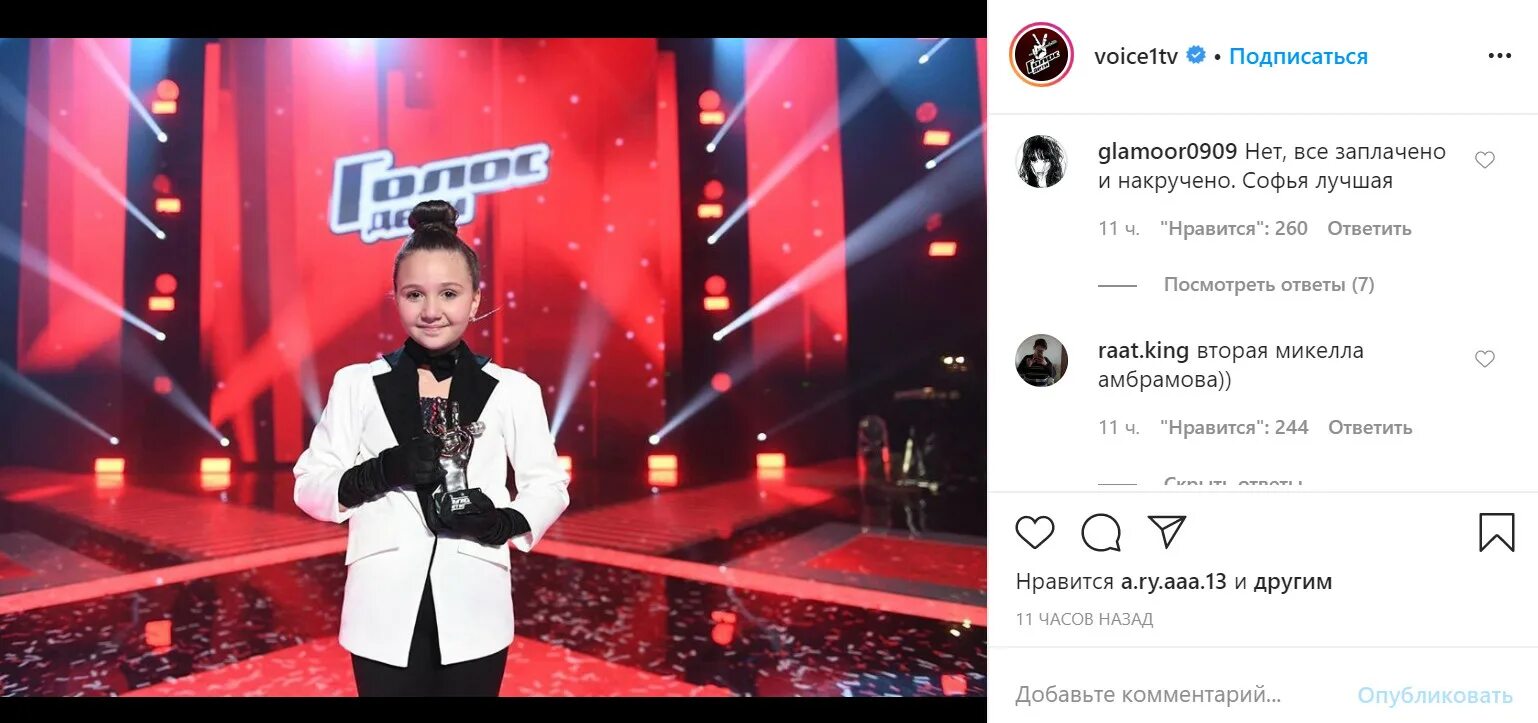Follow the account via Подписаться
1538x723 pixels.
click(x=1298, y=56)
